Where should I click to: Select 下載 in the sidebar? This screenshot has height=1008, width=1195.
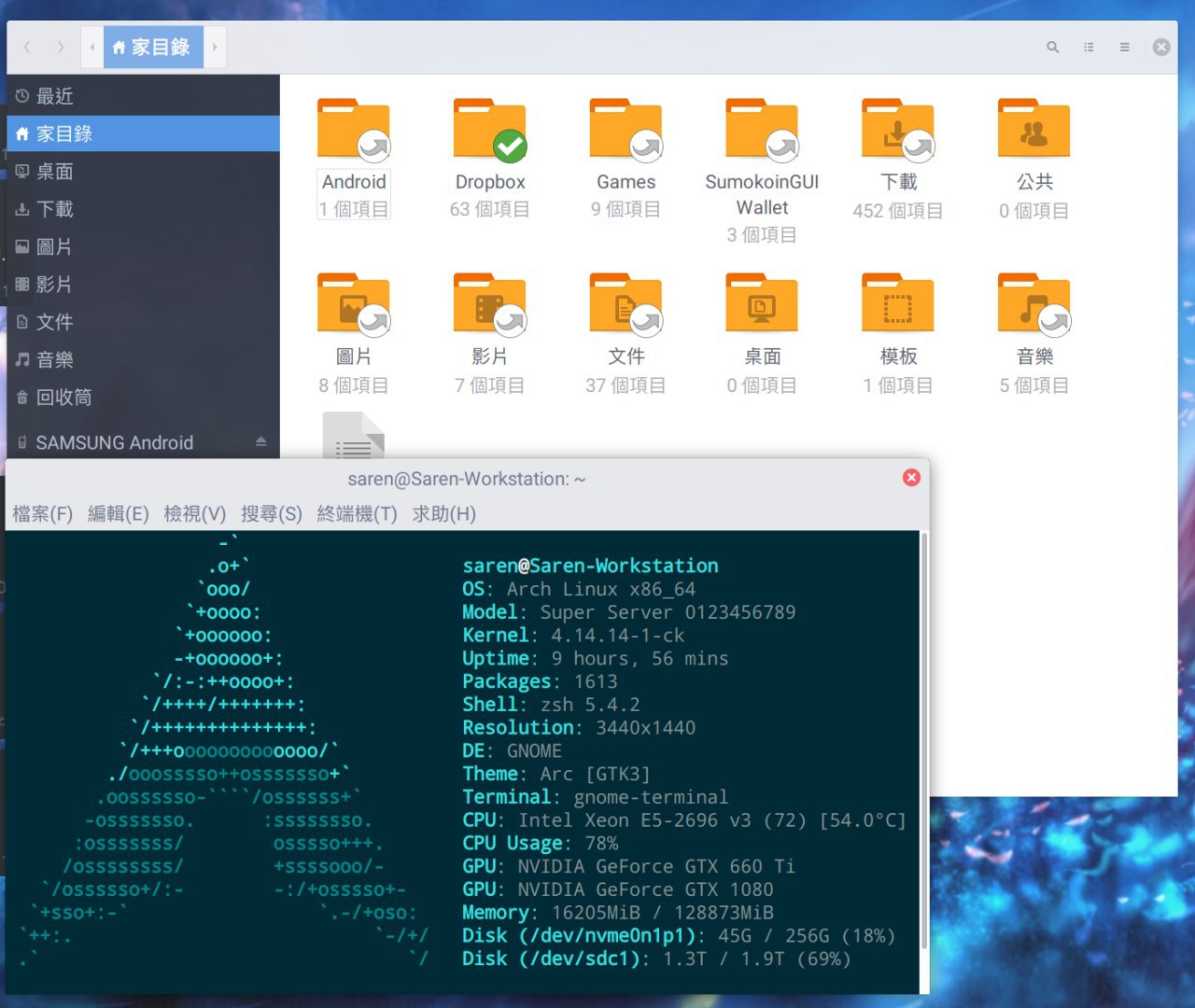pyautogui.click(x=143, y=209)
